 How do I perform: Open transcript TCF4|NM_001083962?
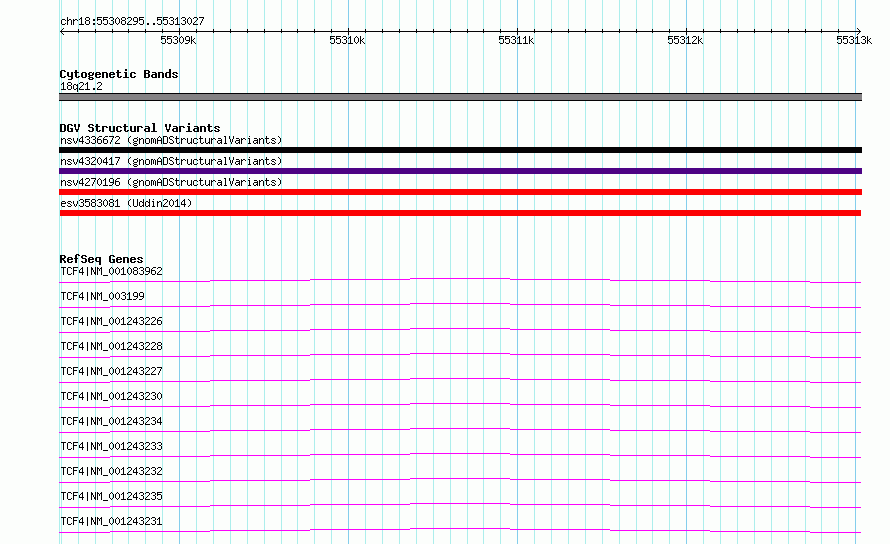click(111, 271)
